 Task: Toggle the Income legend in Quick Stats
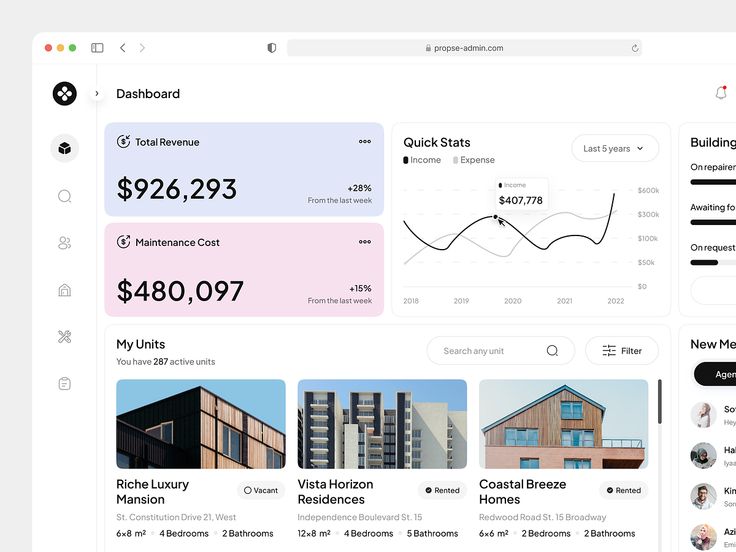[x=422, y=160]
